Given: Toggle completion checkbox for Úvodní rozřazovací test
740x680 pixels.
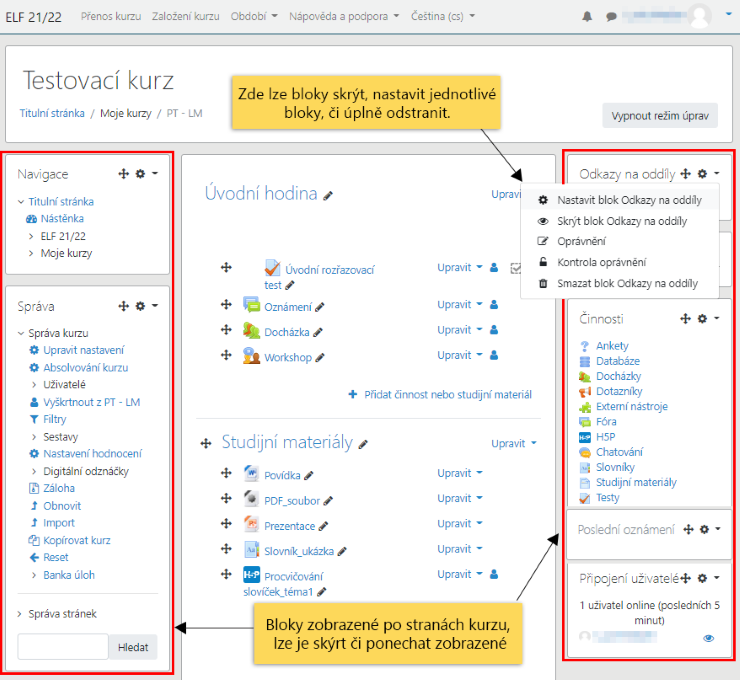Looking at the screenshot, I should pos(516,268).
